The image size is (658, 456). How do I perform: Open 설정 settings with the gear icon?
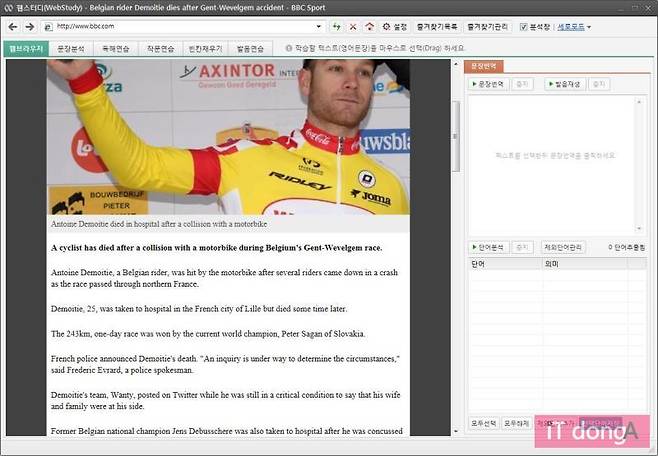point(394,27)
